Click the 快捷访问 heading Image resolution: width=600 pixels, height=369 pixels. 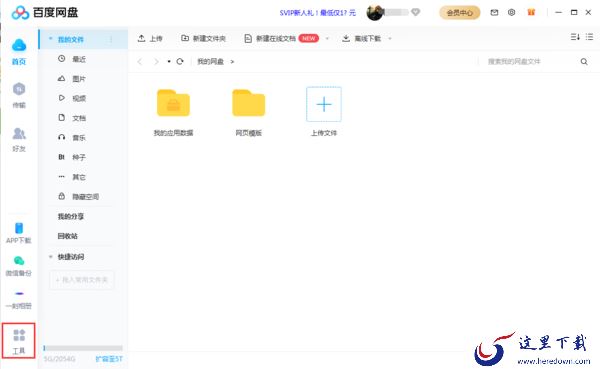(x=71, y=256)
